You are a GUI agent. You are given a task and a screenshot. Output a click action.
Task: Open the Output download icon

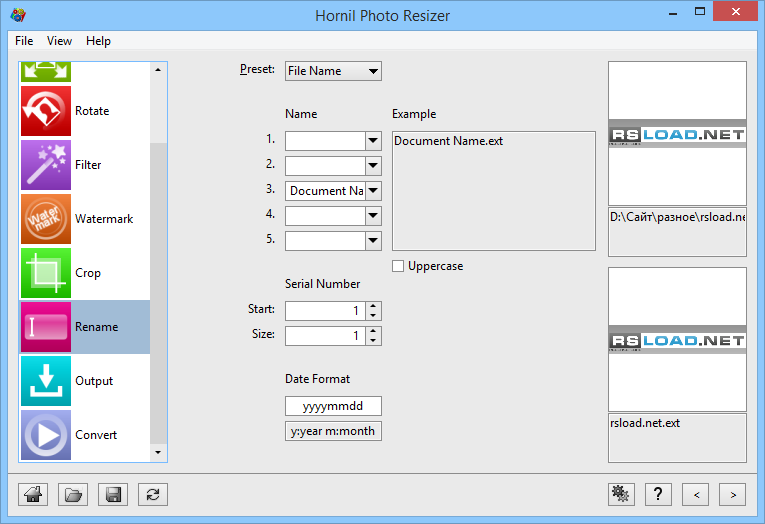coord(46,381)
